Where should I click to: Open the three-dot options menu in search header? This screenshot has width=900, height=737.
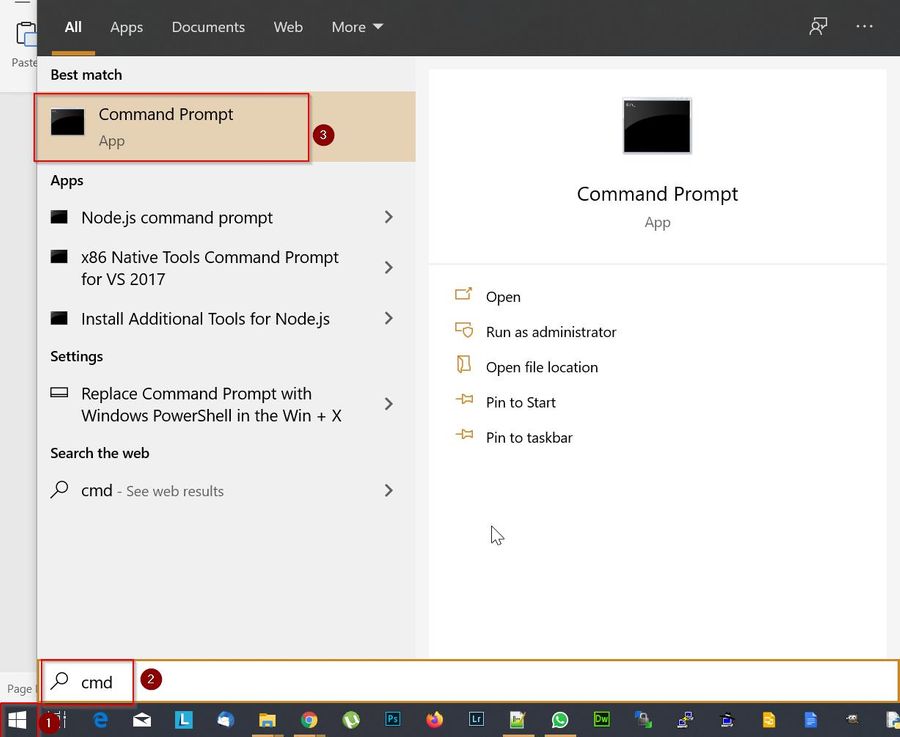pyautogui.click(x=864, y=26)
